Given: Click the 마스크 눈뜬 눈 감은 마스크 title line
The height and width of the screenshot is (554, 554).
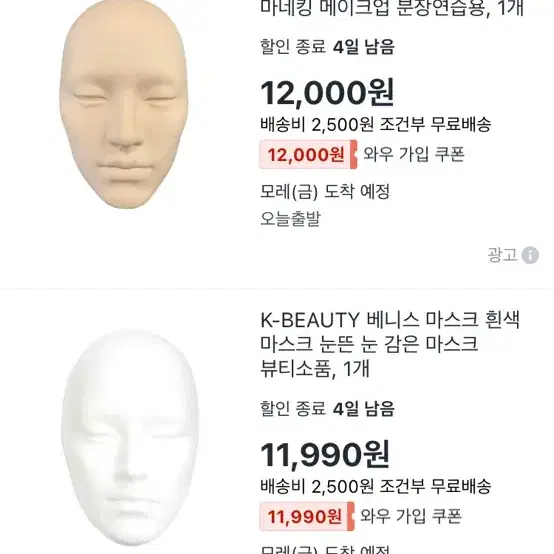Looking at the screenshot, I should pyautogui.click(x=369, y=344).
